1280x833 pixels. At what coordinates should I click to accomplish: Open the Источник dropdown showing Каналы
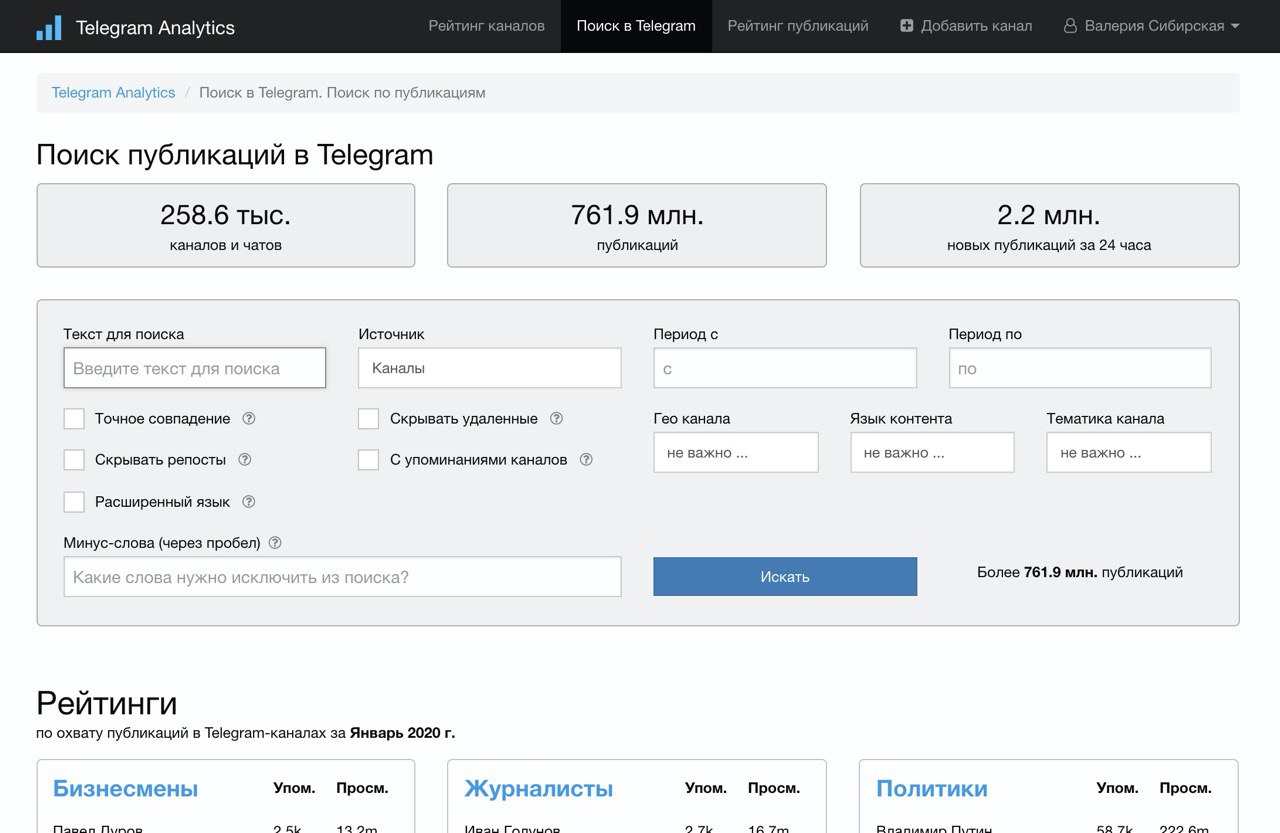[490, 368]
